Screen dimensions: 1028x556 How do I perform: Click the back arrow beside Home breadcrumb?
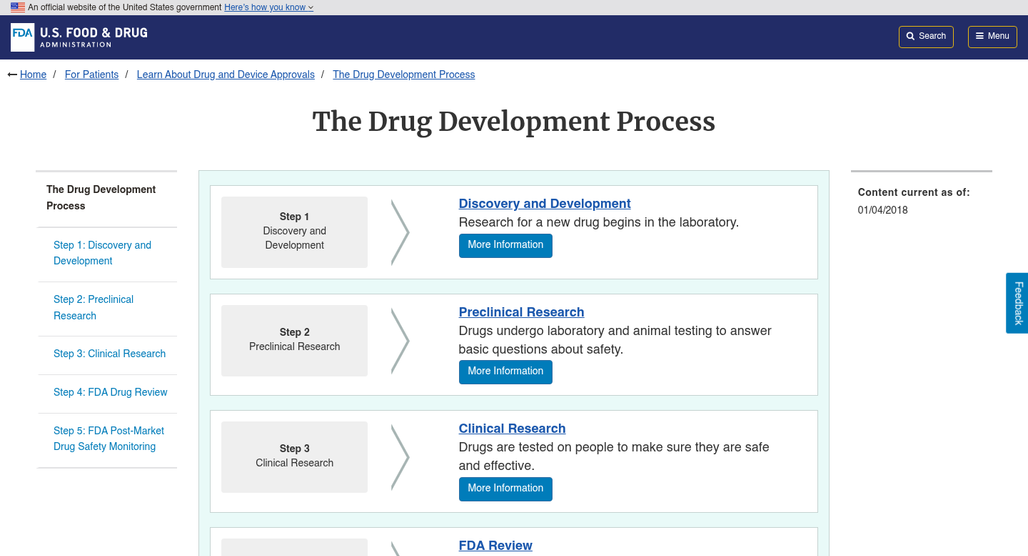point(12,75)
